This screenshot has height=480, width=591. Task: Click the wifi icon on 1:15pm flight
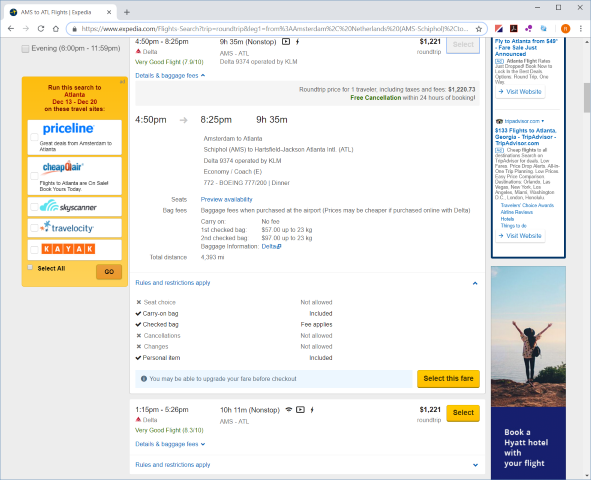[289, 410]
